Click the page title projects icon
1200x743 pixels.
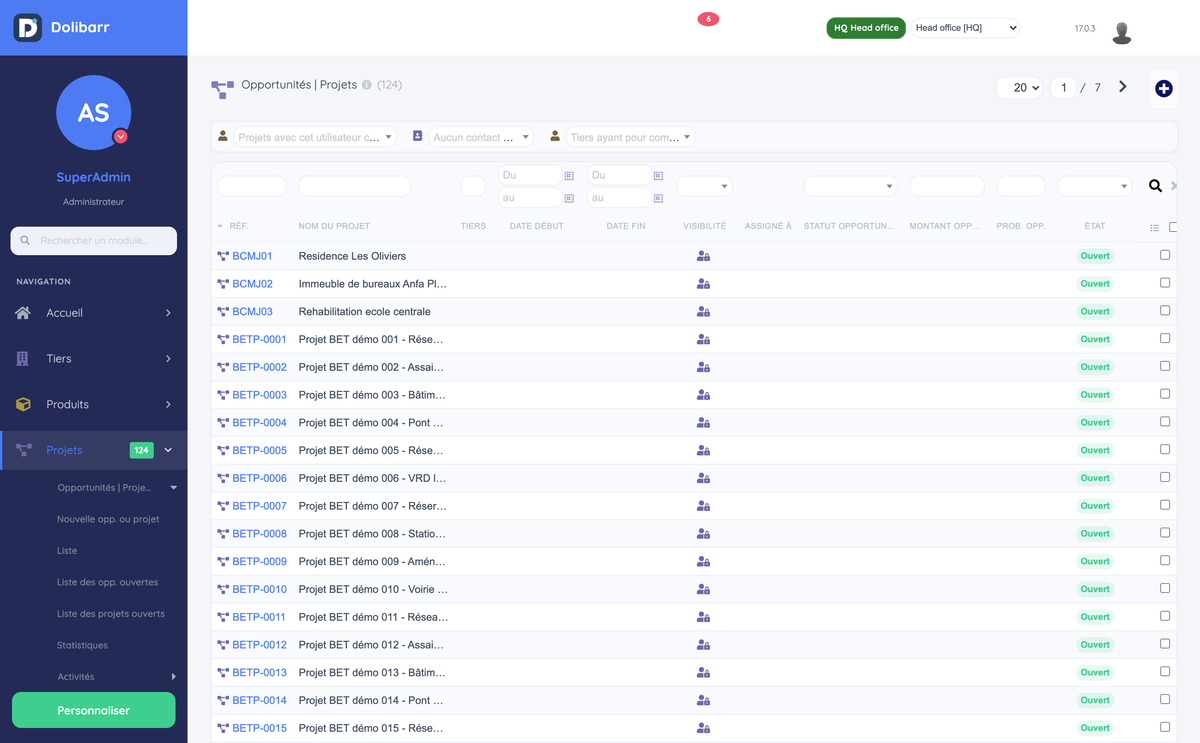(x=222, y=89)
